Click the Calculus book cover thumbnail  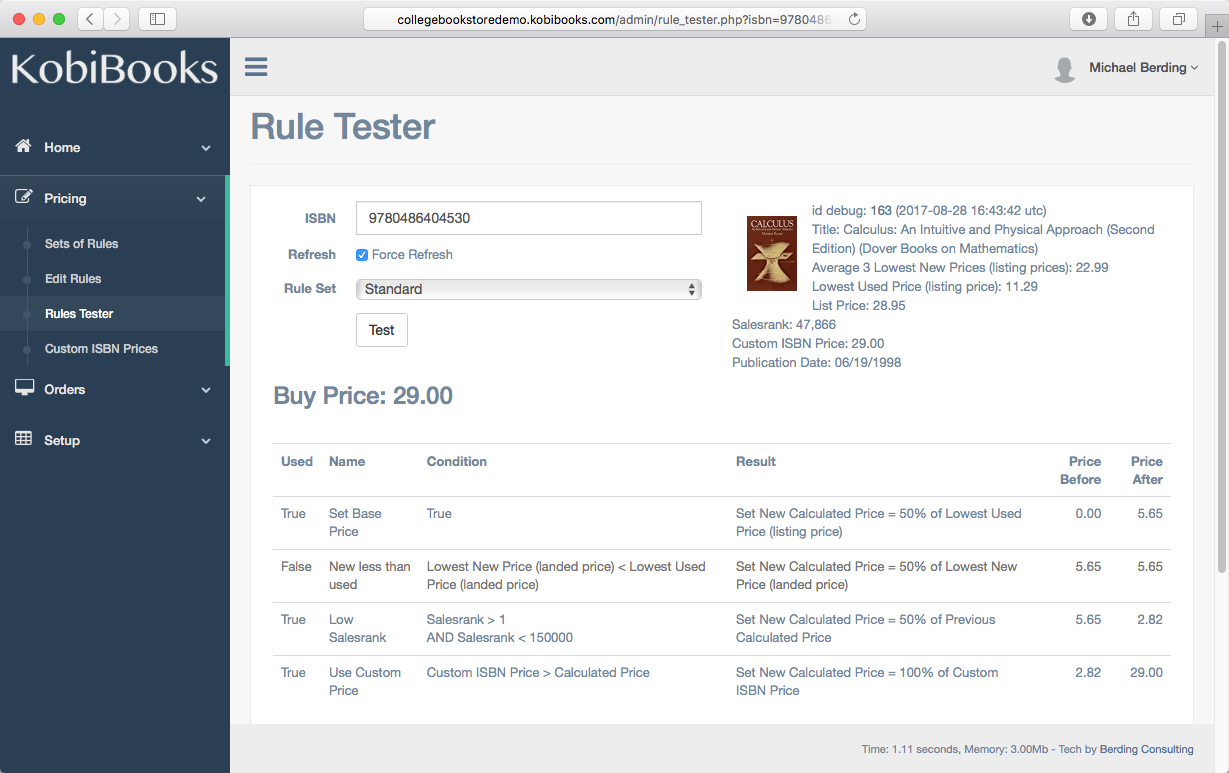coord(772,254)
